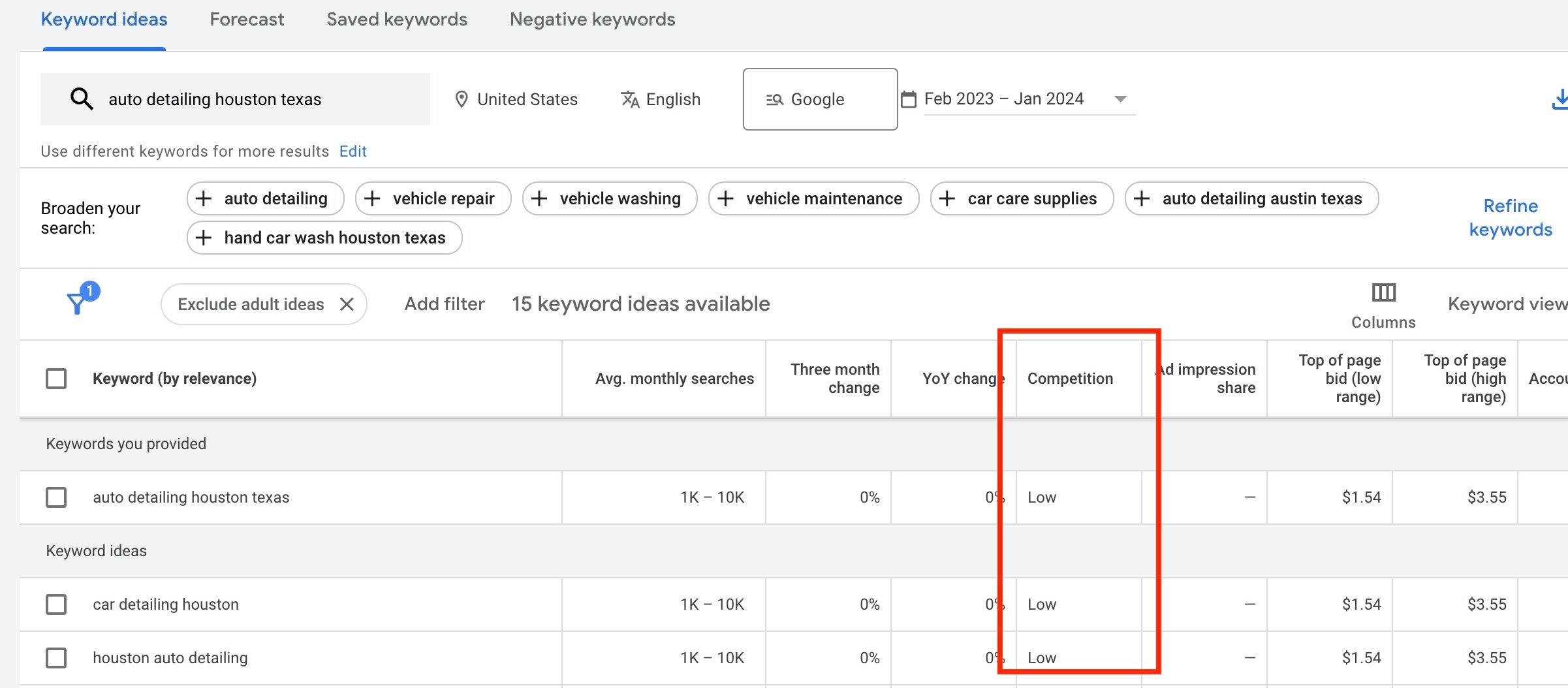Toggle the select-all keywords checkbox
This screenshot has height=688, width=1568.
tap(56, 379)
